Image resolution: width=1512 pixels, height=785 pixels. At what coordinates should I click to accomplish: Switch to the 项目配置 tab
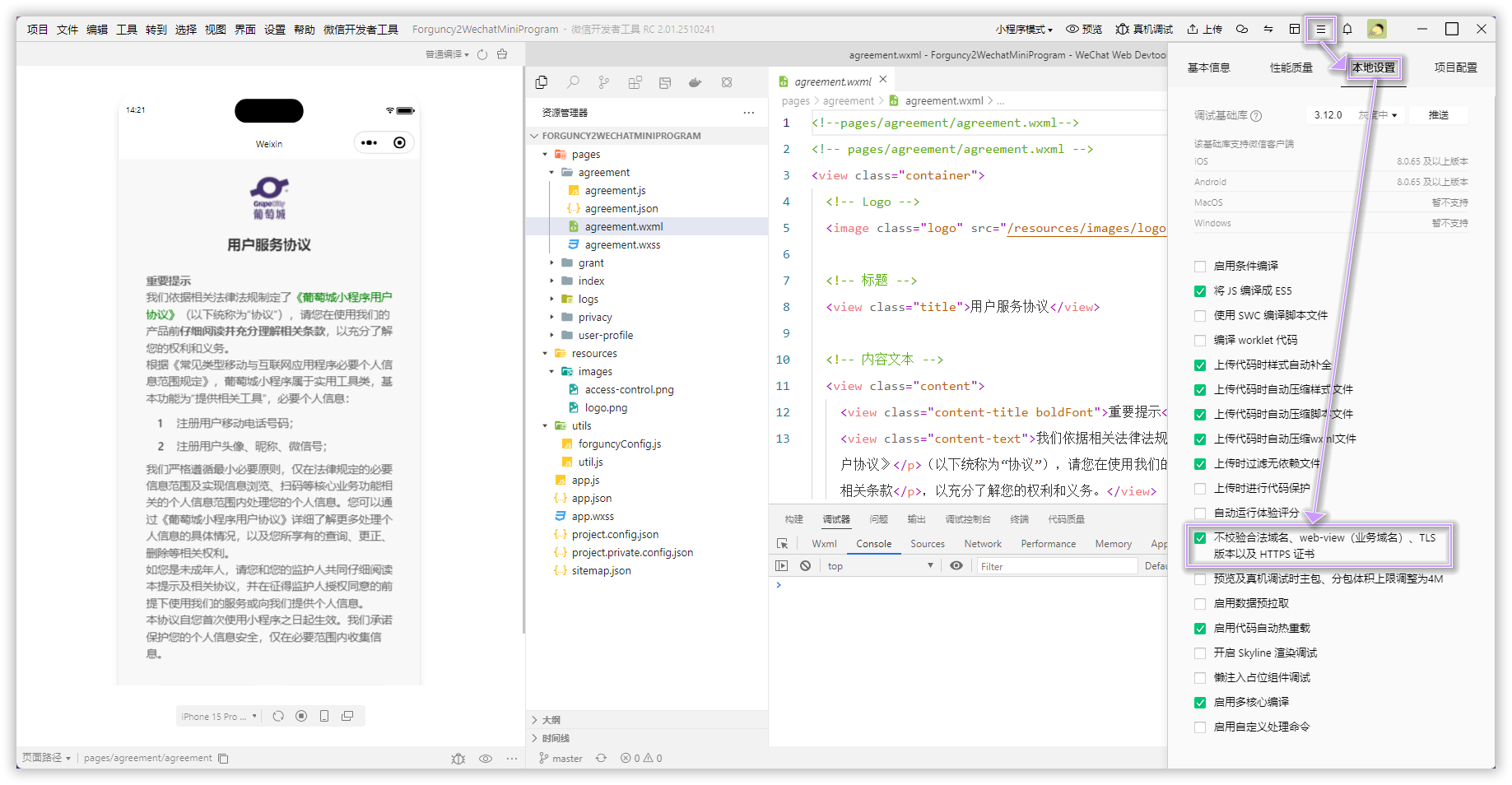point(1455,67)
